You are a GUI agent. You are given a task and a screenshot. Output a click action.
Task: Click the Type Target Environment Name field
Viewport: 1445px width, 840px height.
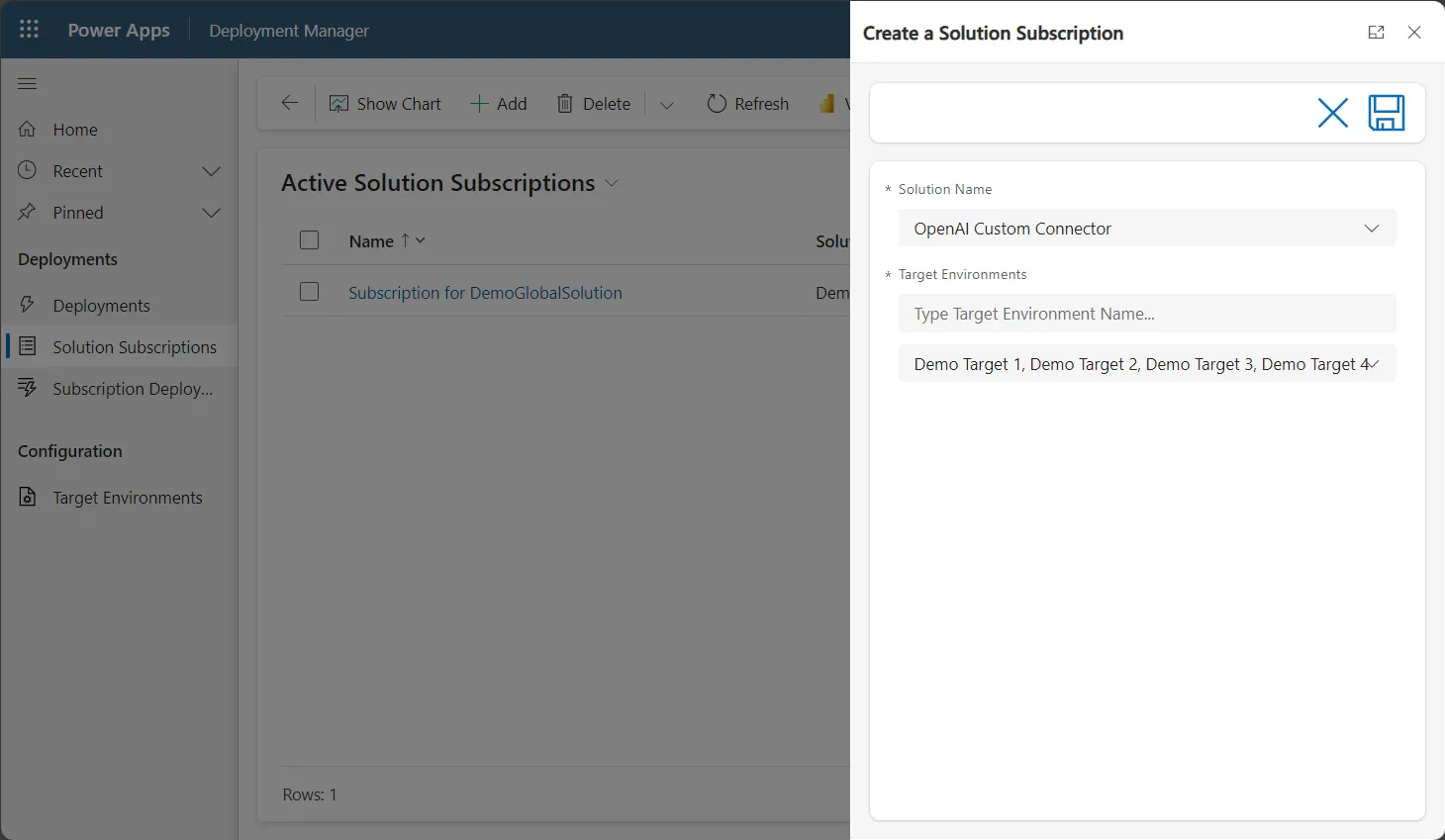1147,314
